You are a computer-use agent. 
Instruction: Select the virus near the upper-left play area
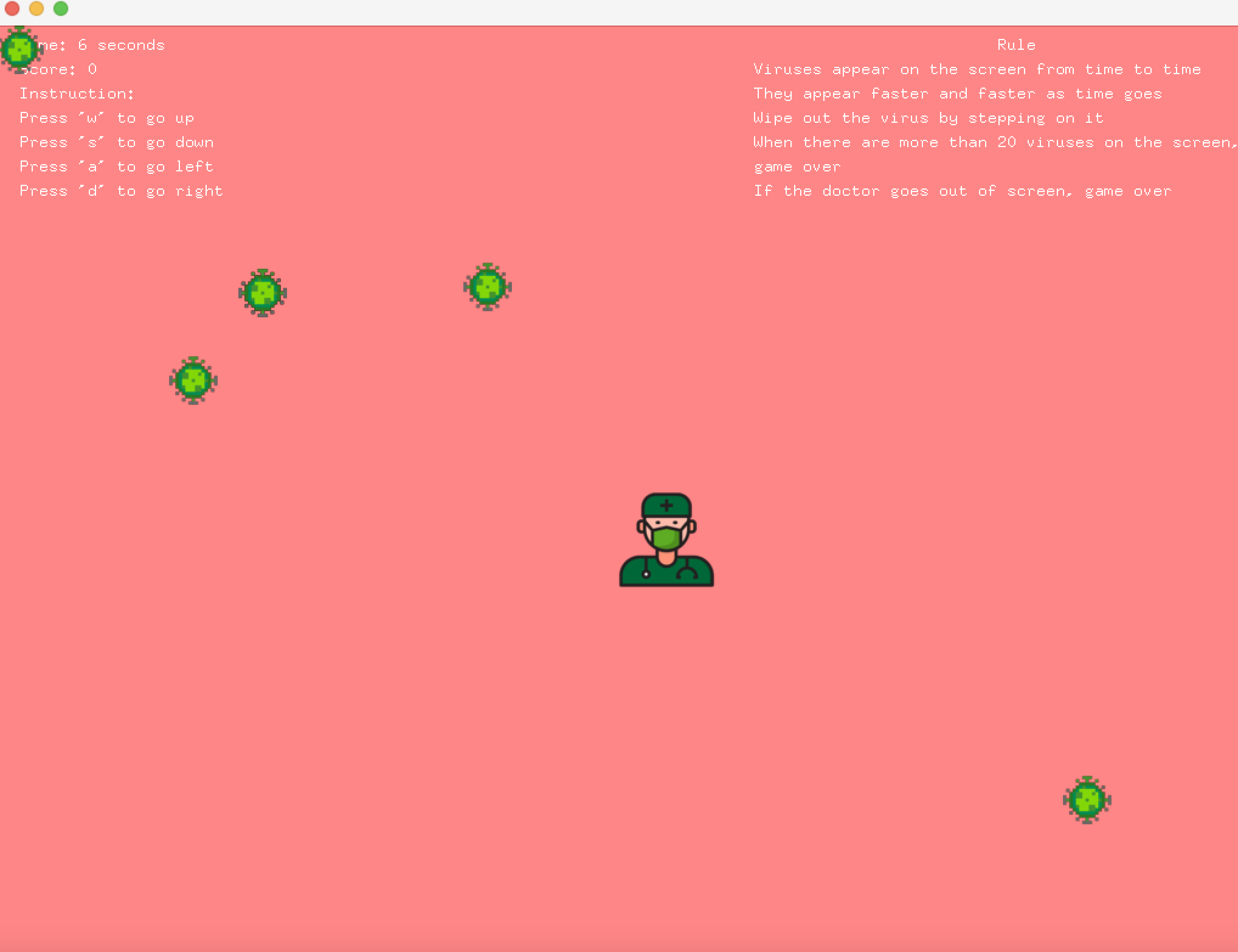[x=263, y=293]
